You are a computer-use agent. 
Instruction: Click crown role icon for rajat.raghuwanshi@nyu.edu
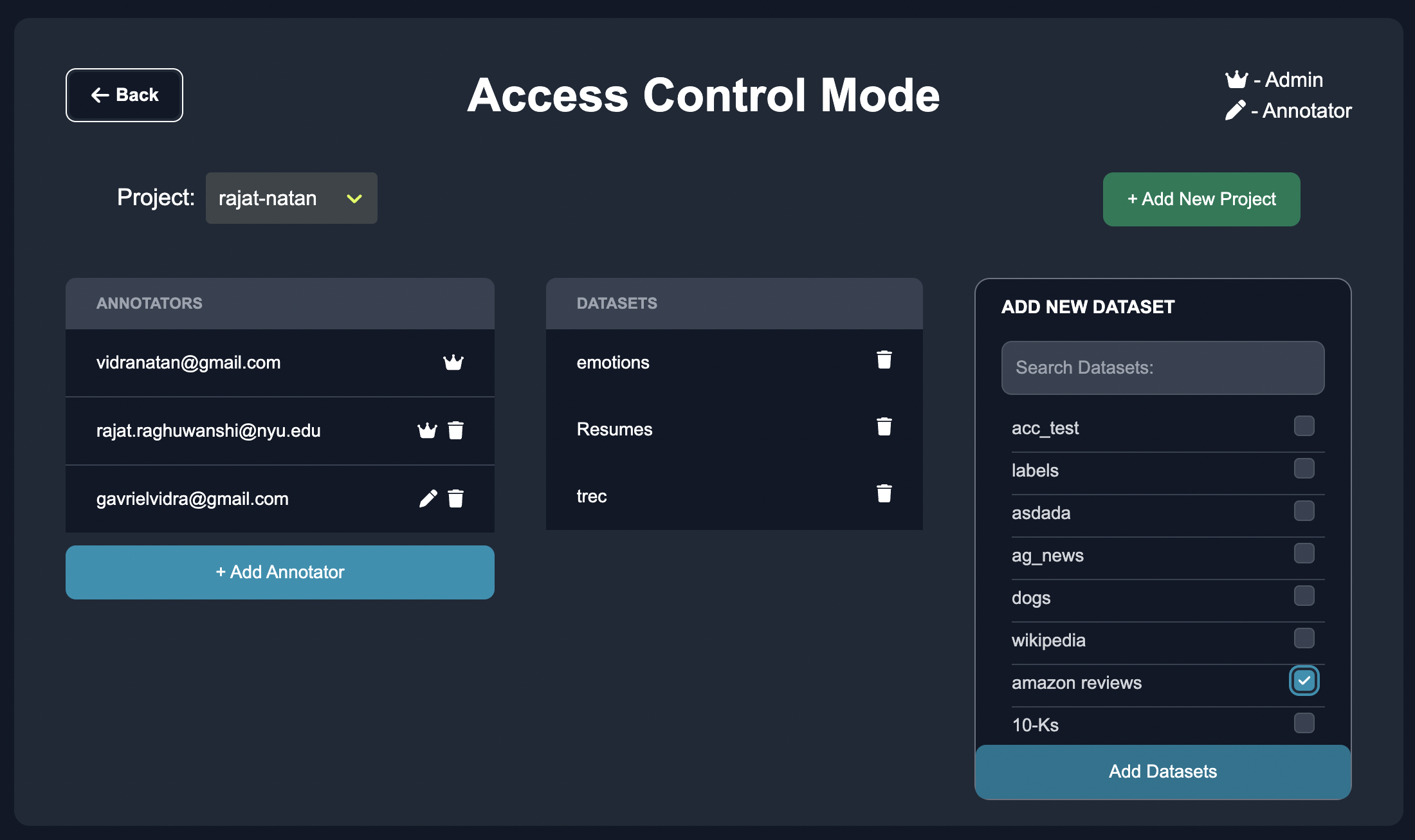(x=427, y=430)
